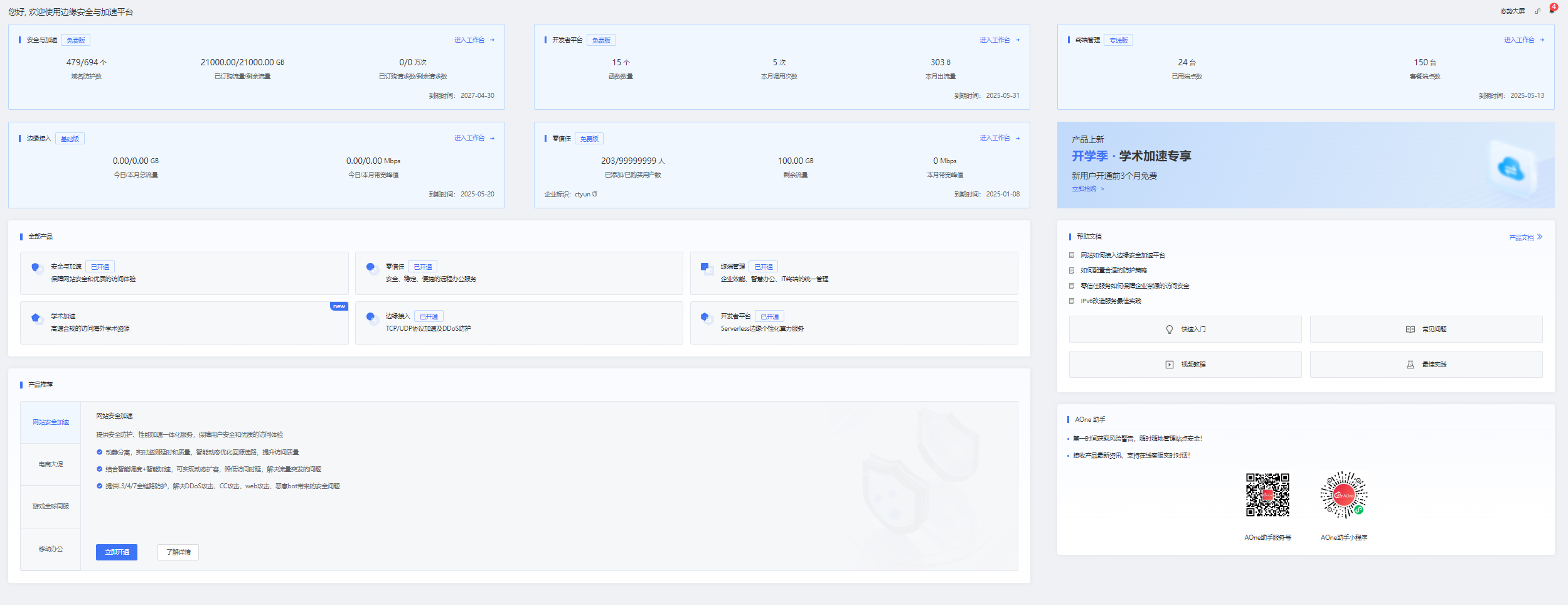This screenshot has height=605, width=1568.
Task: Click the 24 台 已用端点数 value
Action: point(1187,63)
